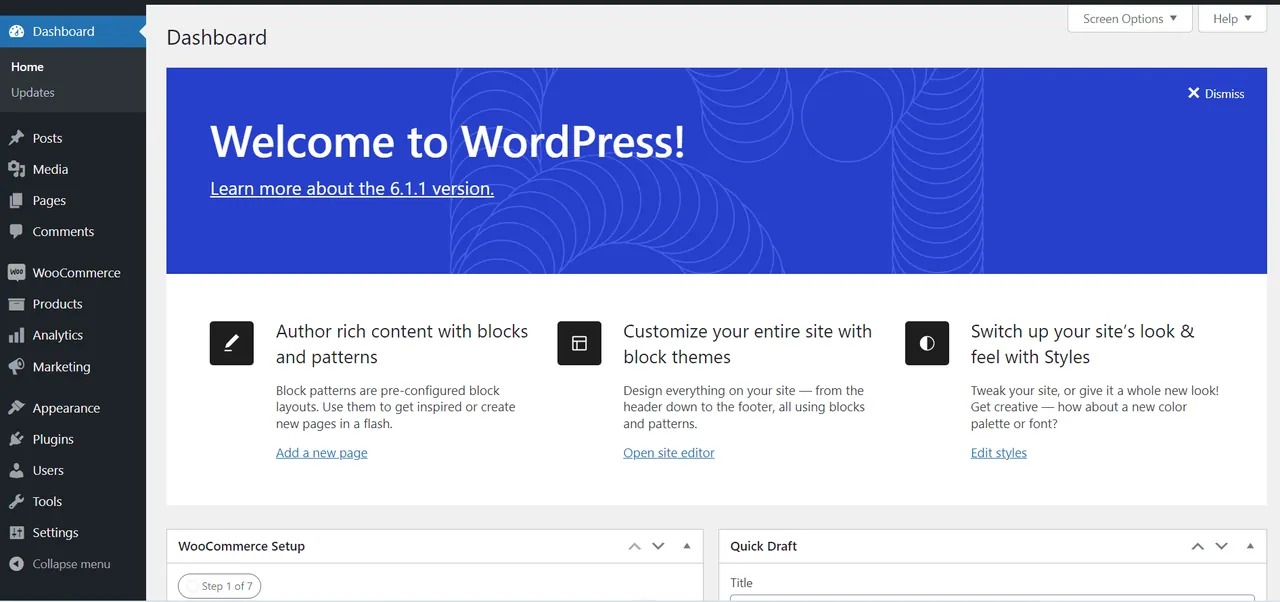Click the pencil icon beside Author rich content
This screenshot has height=602, width=1280.
(232, 343)
